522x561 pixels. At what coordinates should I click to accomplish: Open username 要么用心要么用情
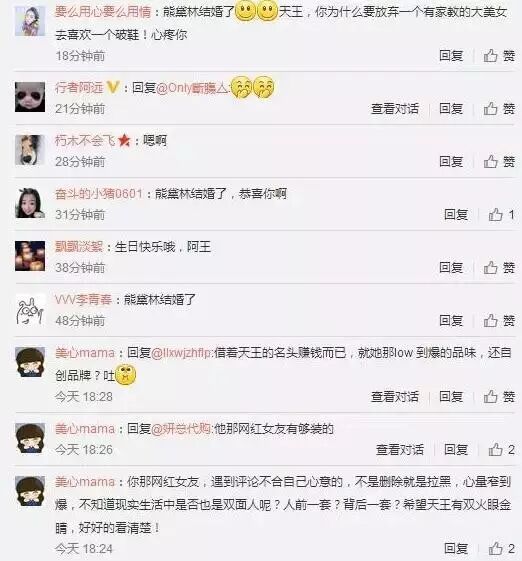coord(103,12)
